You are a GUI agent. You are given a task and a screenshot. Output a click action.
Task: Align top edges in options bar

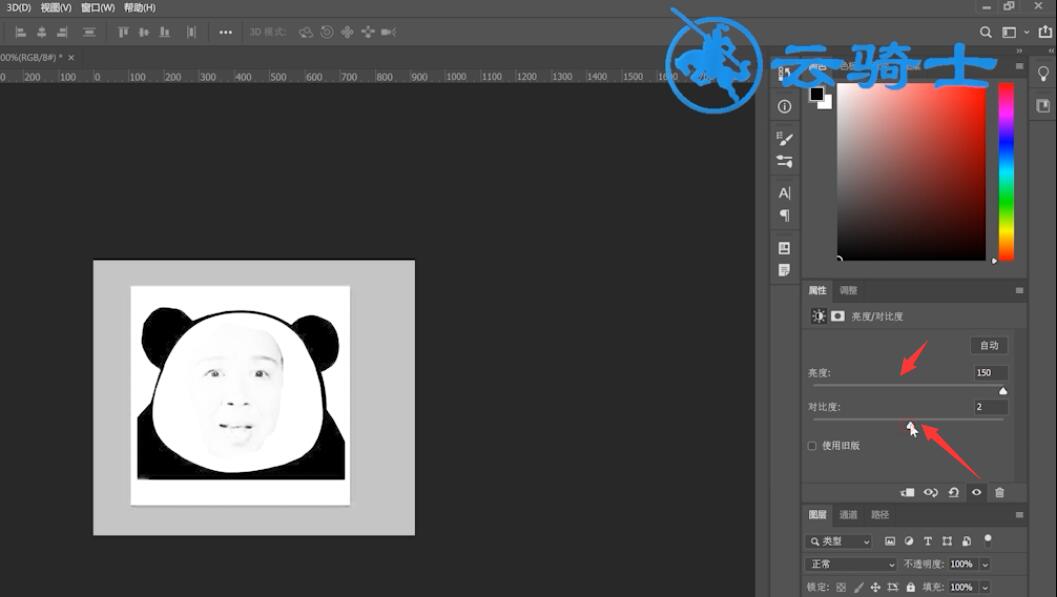pos(123,32)
